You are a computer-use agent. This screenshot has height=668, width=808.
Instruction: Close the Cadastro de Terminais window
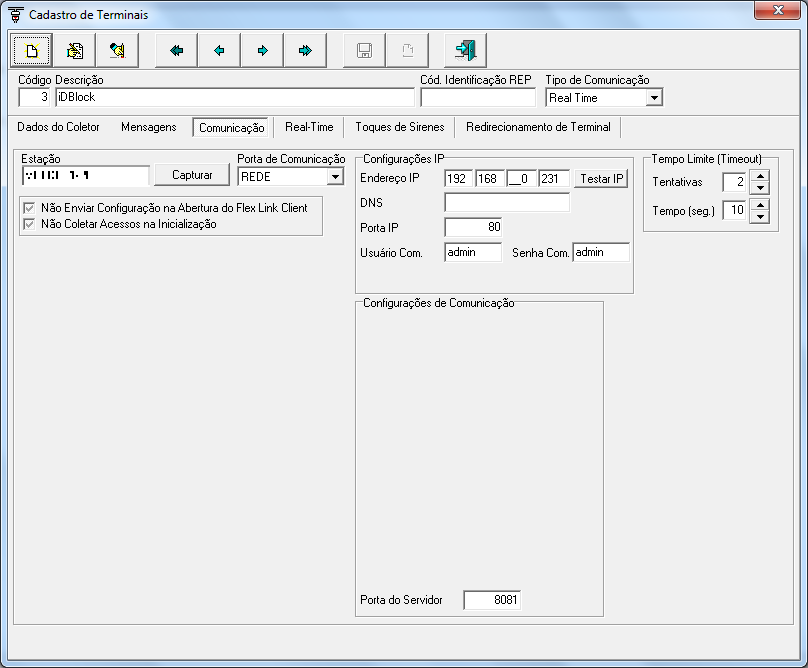[778, 10]
